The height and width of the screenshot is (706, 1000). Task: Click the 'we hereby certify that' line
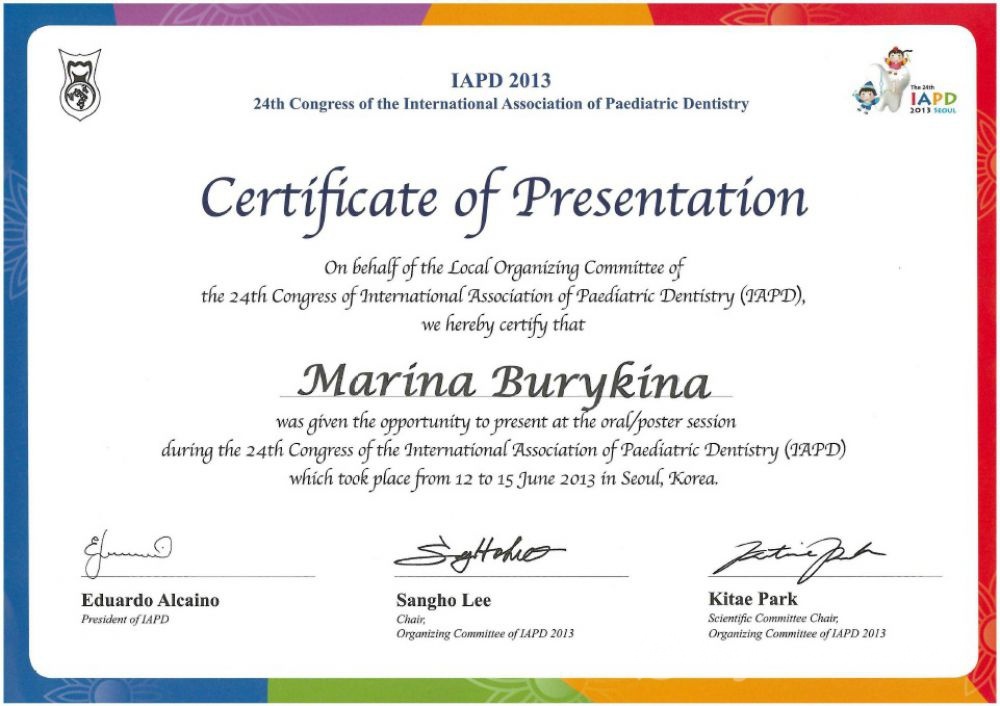pyautogui.click(x=503, y=325)
